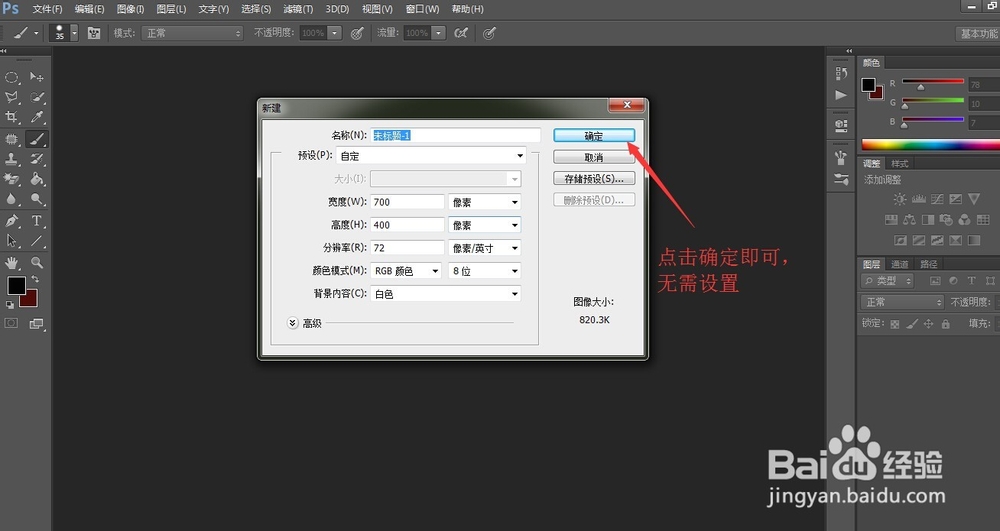Select the Pen tool

click(11, 221)
